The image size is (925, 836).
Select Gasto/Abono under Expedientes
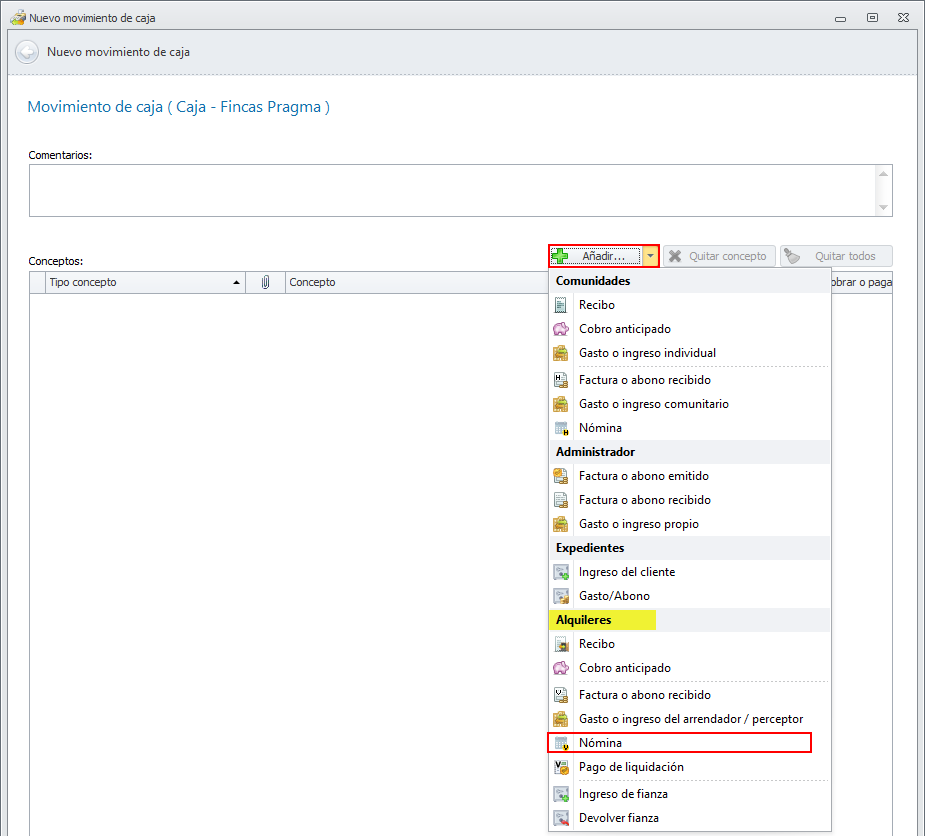(690, 596)
